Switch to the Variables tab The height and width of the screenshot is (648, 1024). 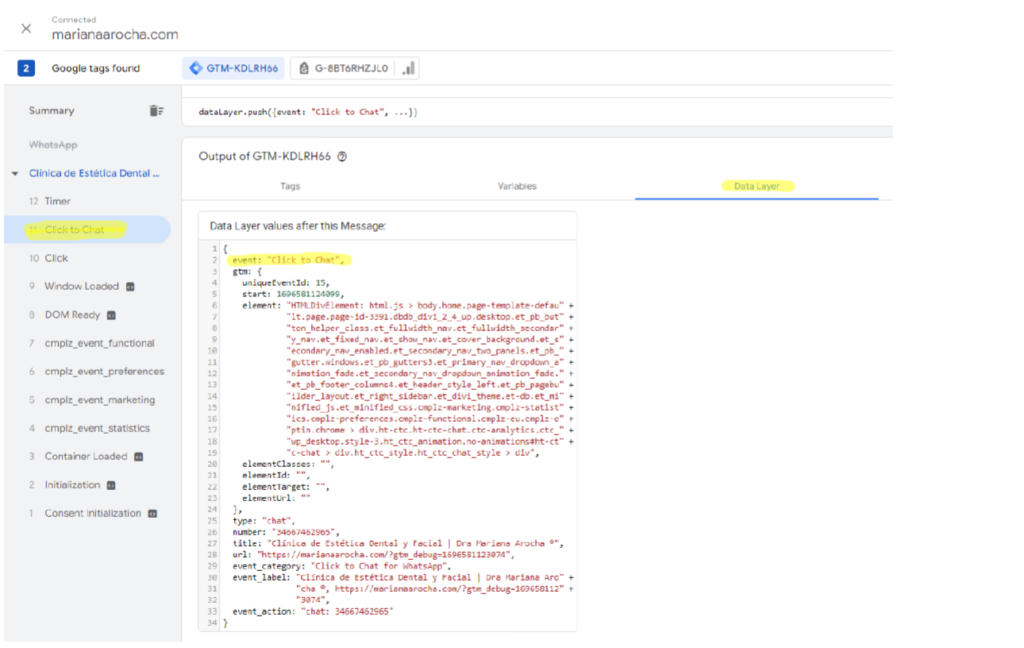tap(517, 186)
